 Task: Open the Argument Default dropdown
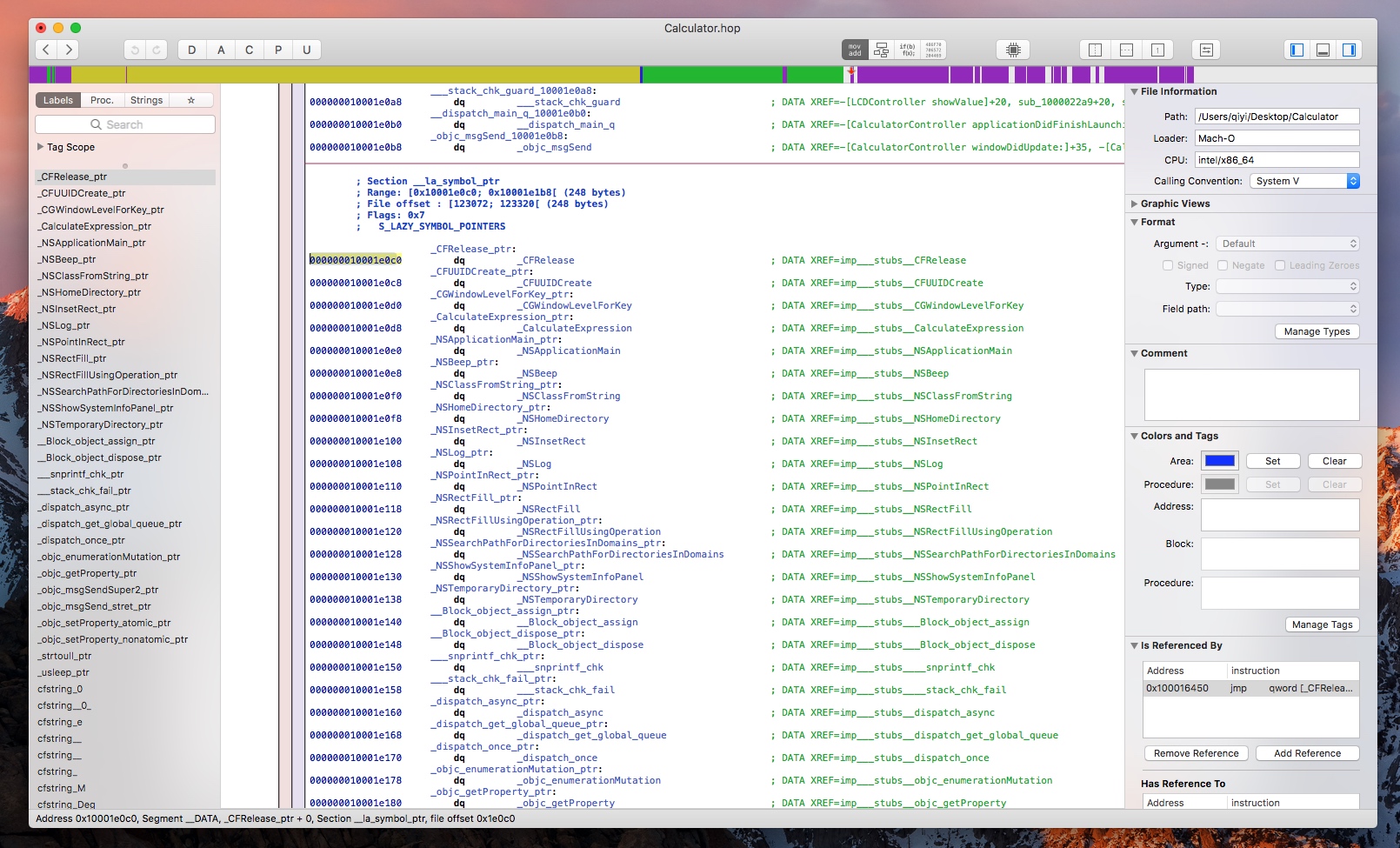tap(1287, 244)
